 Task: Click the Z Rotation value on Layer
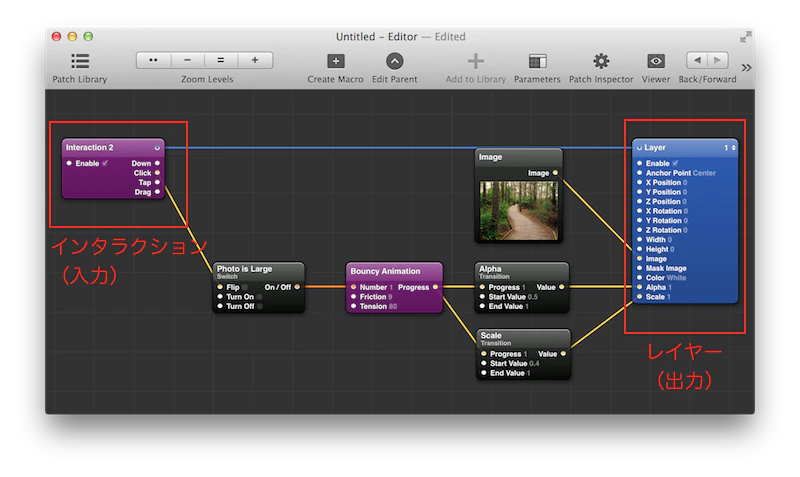click(x=686, y=230)
